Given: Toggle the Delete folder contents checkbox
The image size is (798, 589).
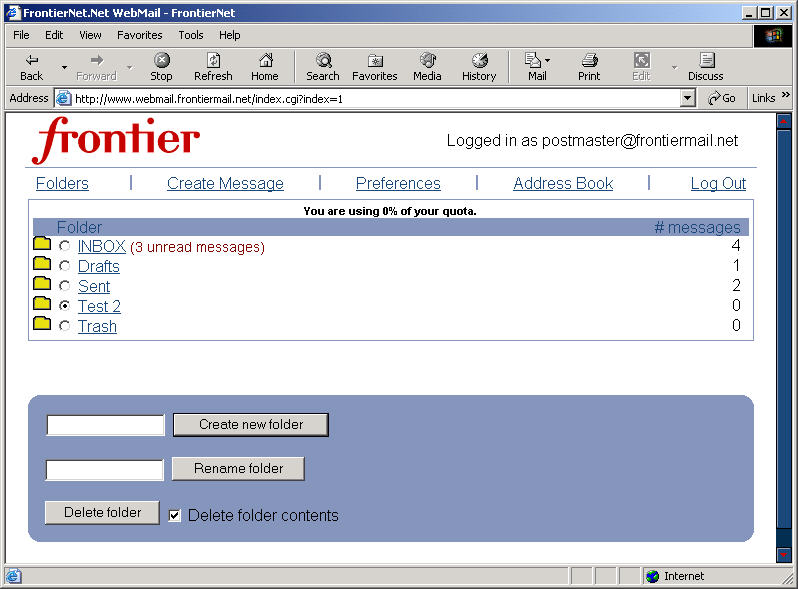Looking at the screenshot, I should coord(175,515).
